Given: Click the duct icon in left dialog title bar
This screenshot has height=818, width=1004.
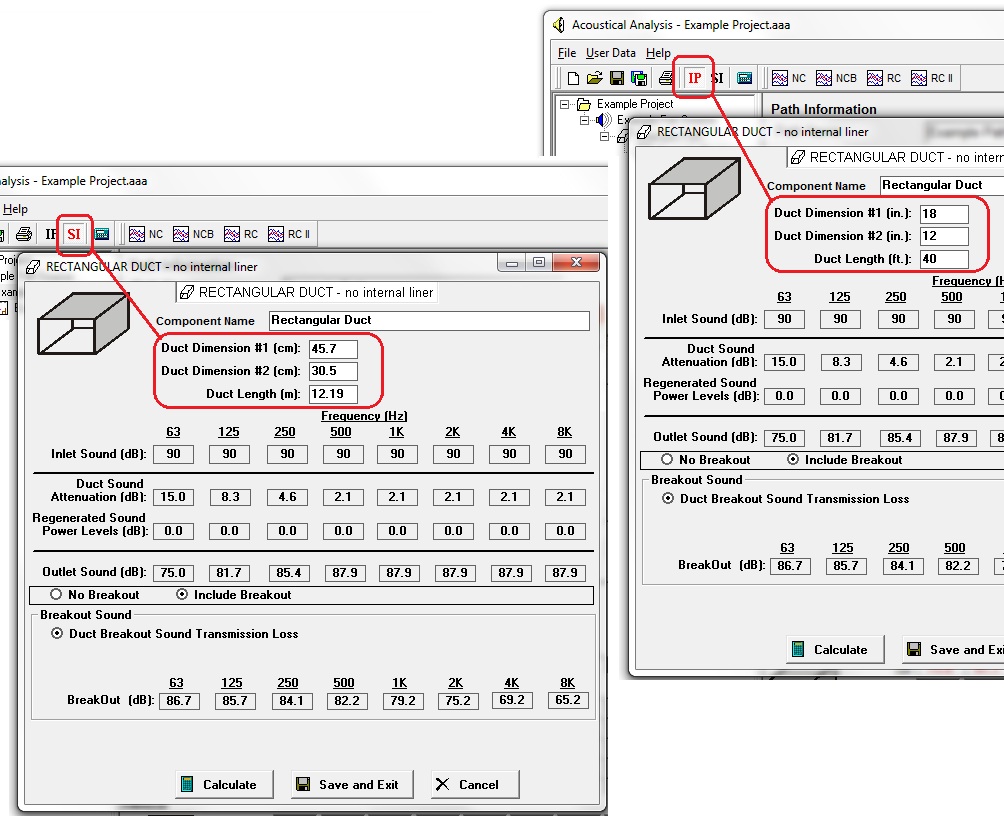Looking at the screenshot, I should tap(33, 267).
